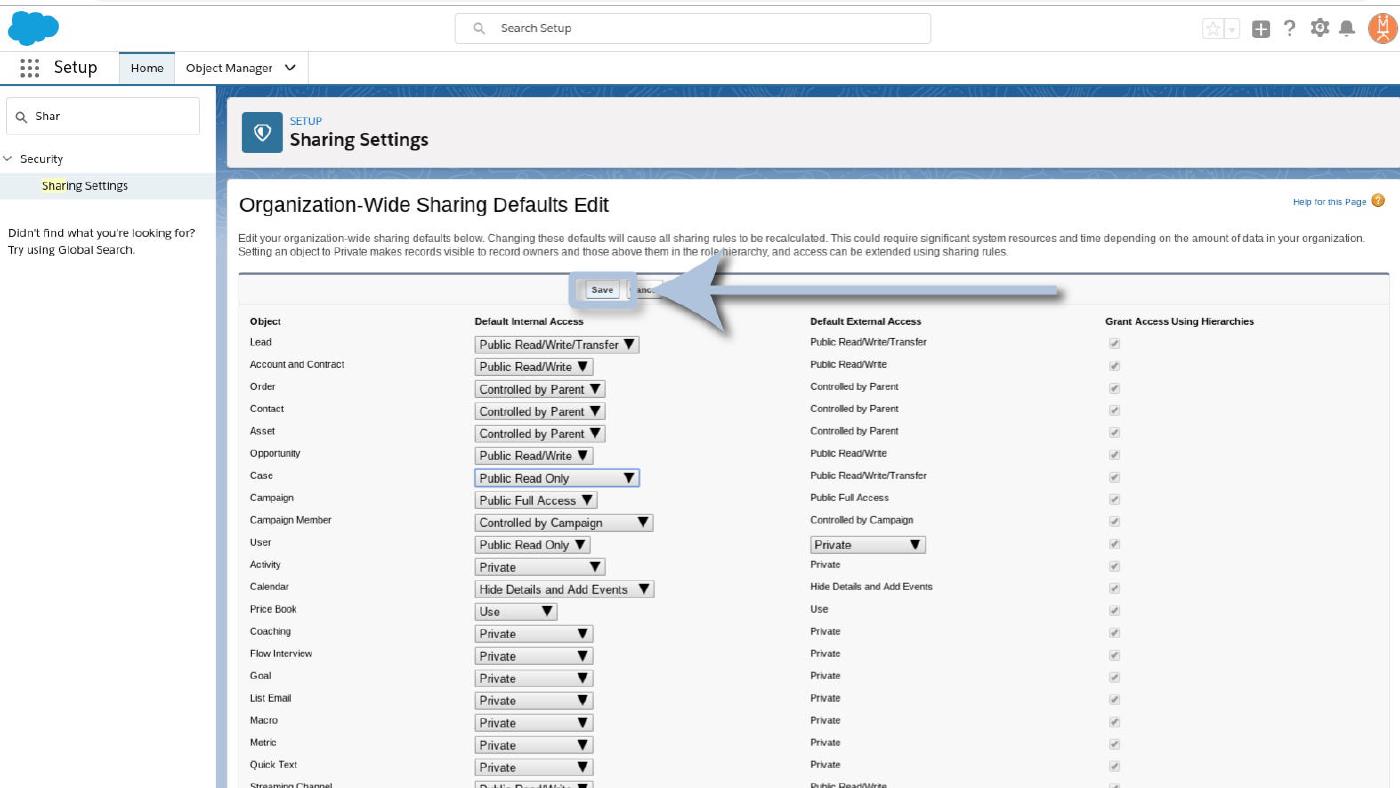Open Case default internal access dropdown
Screen dimensions: 1400x788
(x=557, y=478)
